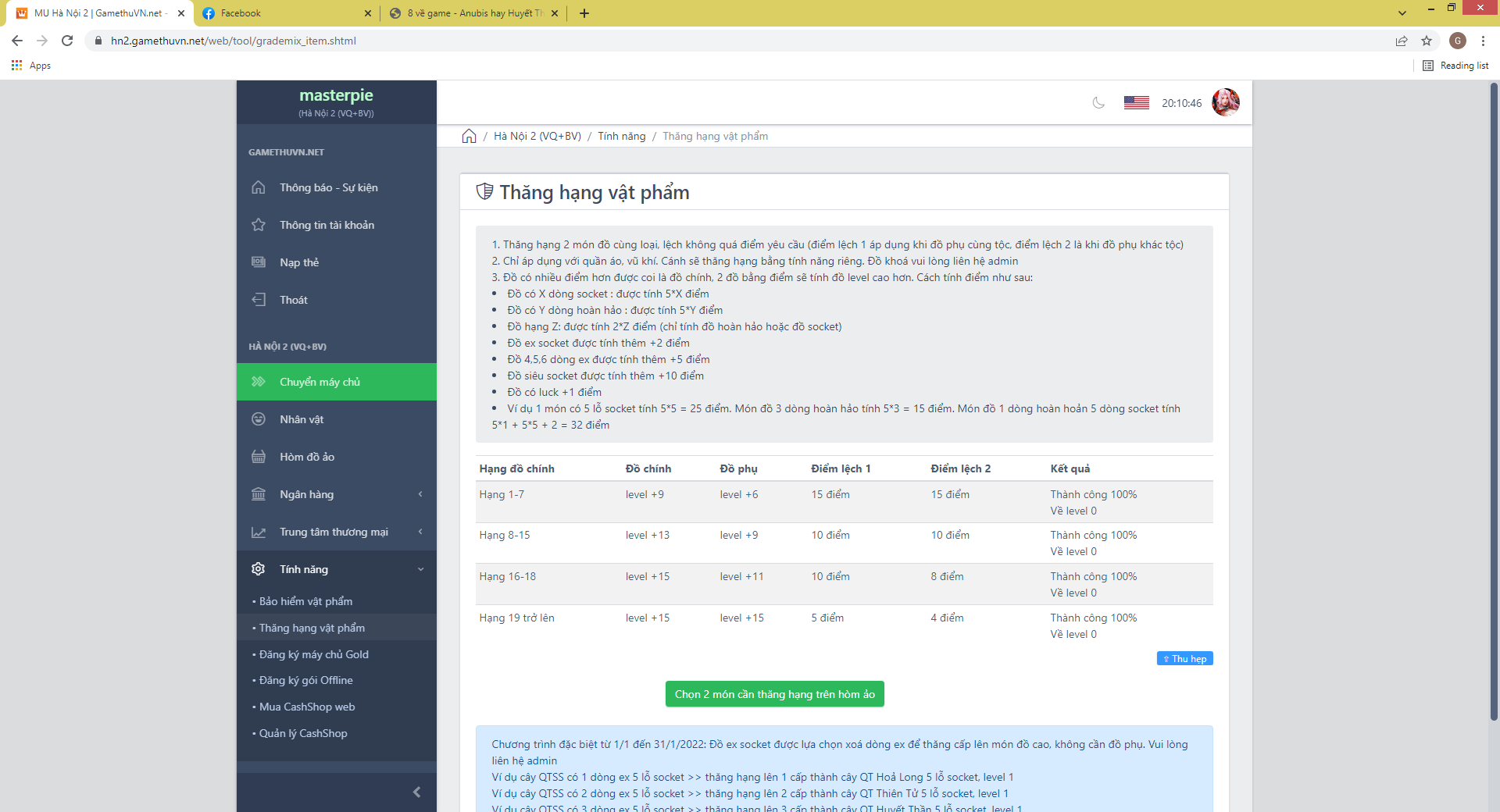Expand Trung tâm thương mại submenu
The width and height of the screenshot is (1500, 812).
[336, 532]
